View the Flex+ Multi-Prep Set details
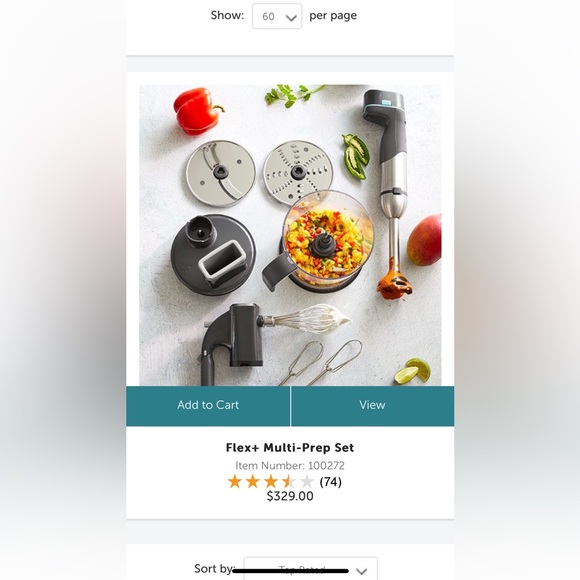This screenshot has height=580, width=580. click(372, 406)
